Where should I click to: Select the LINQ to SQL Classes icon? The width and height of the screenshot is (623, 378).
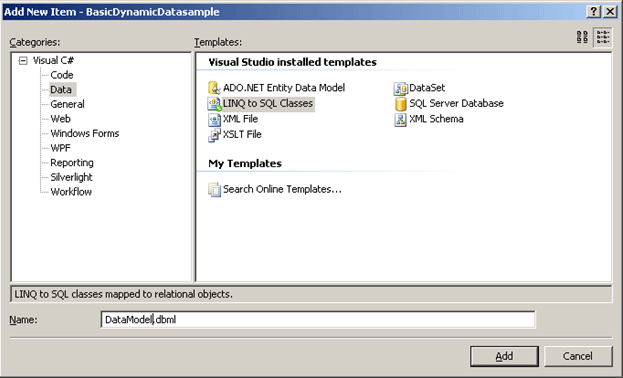coord(214,104)
